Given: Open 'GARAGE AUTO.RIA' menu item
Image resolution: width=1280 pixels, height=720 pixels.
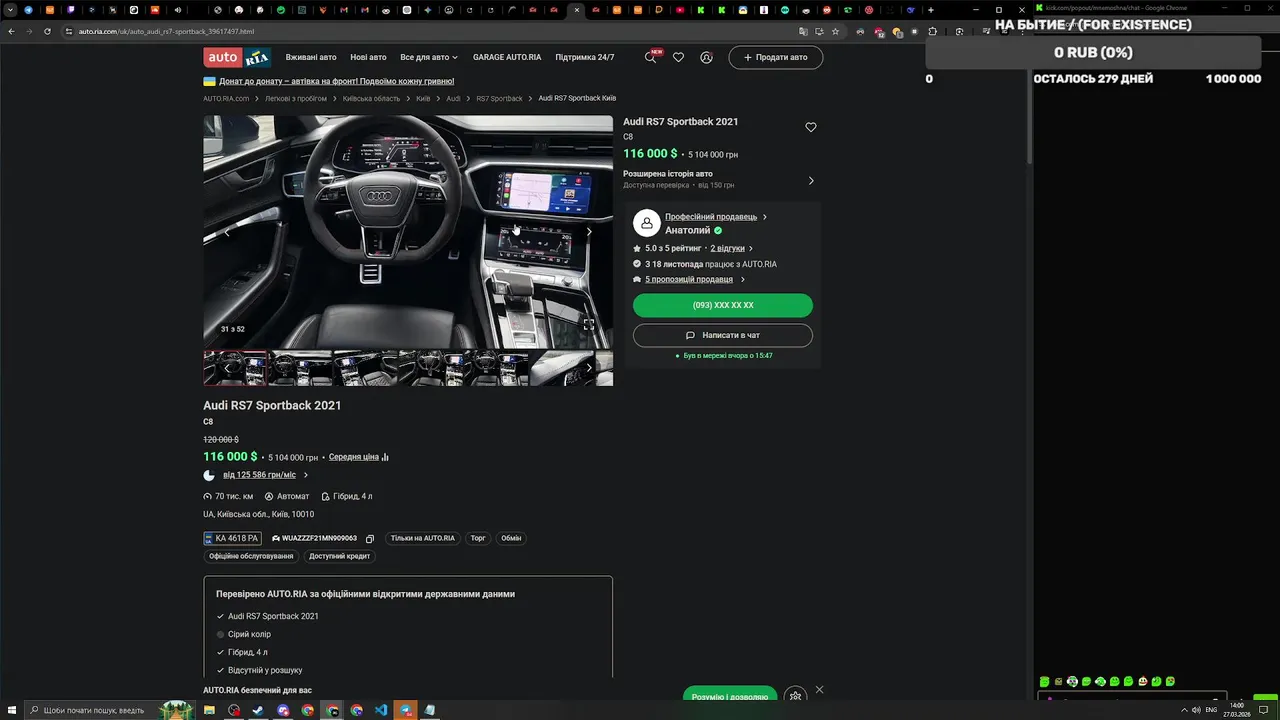Looking at the screenshot, I should coord(507,57).
